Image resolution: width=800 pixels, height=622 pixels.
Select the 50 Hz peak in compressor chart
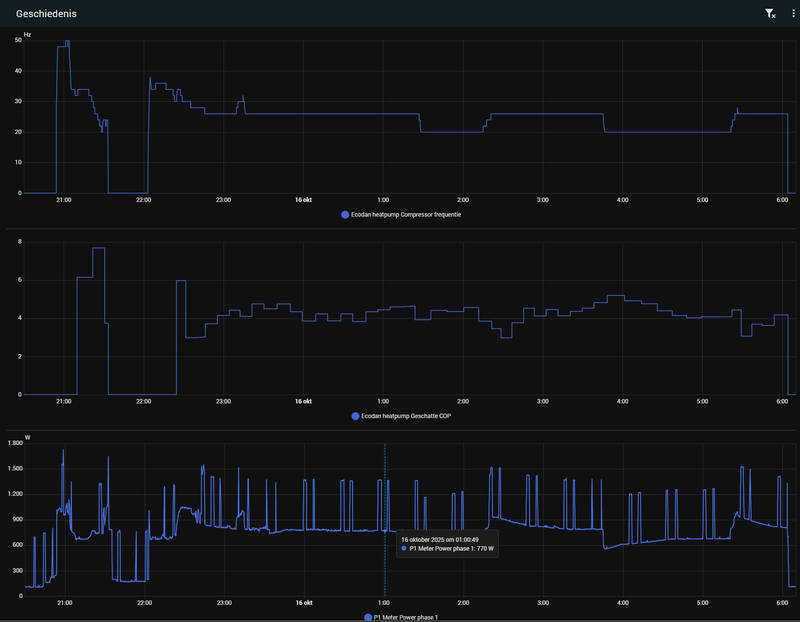pyautogui.click(x=67, y=42)
